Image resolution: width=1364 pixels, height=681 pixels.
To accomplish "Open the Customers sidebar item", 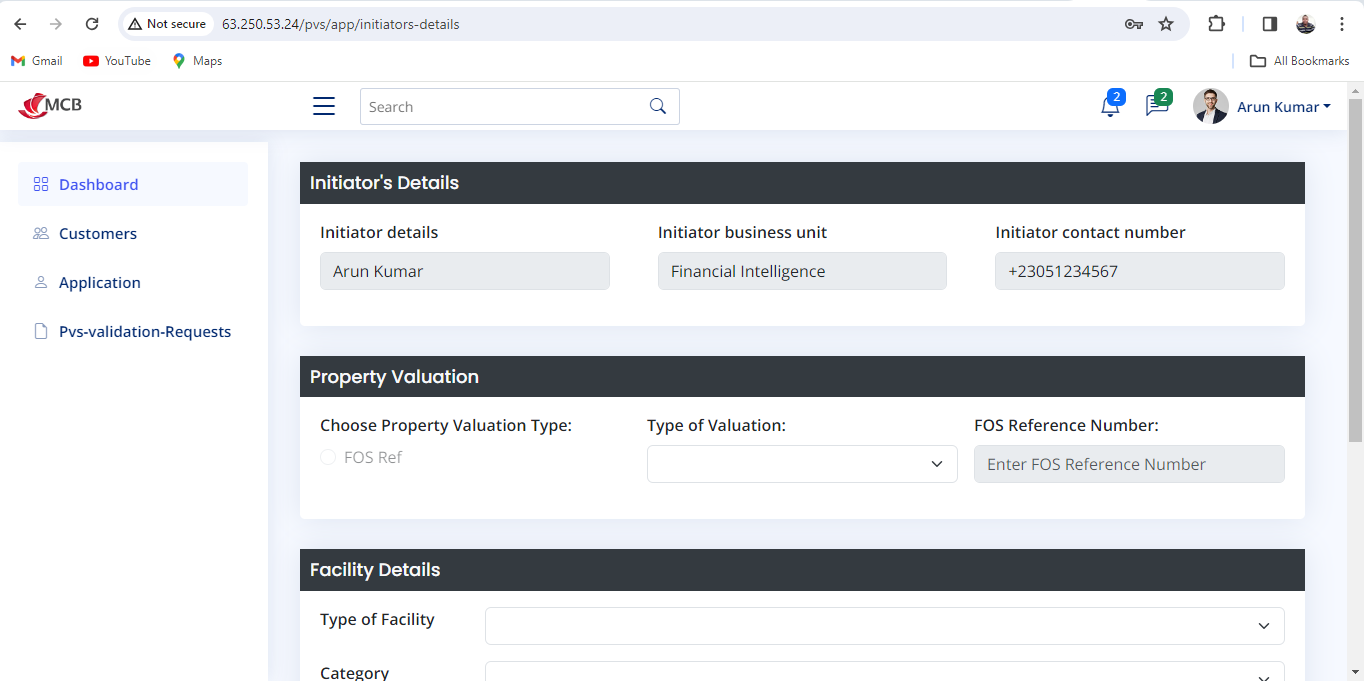I will tap(133, 233).
